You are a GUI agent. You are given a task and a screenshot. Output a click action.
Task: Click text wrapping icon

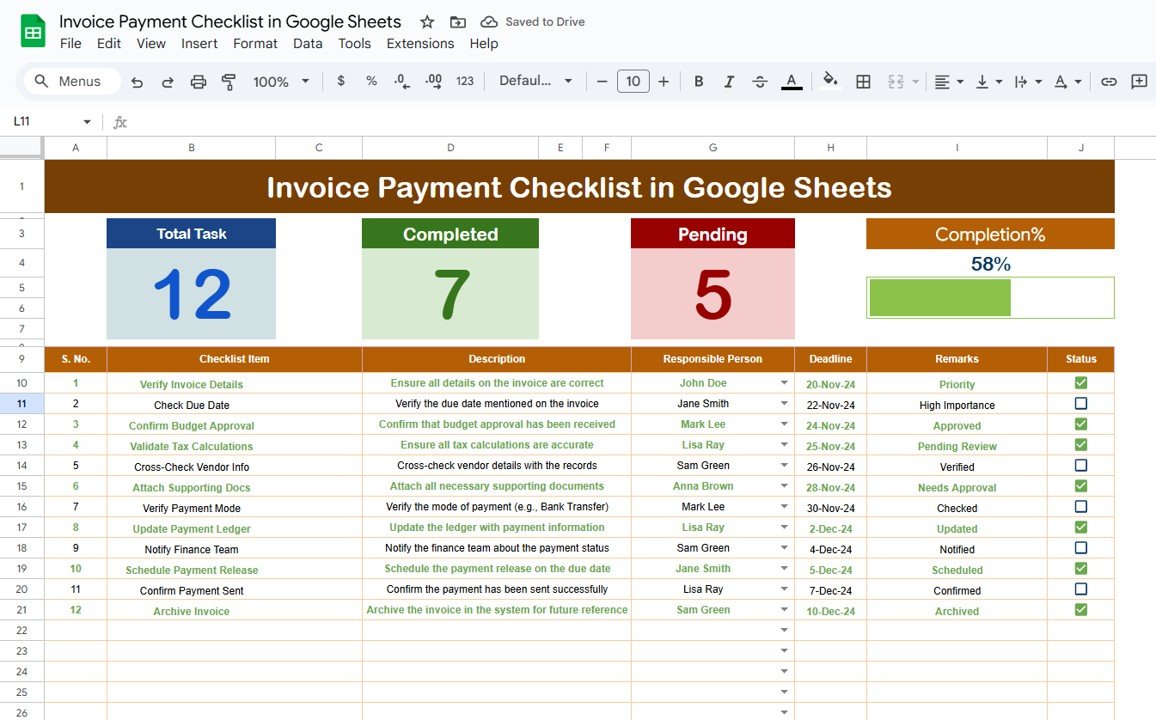pos(1021,82)
